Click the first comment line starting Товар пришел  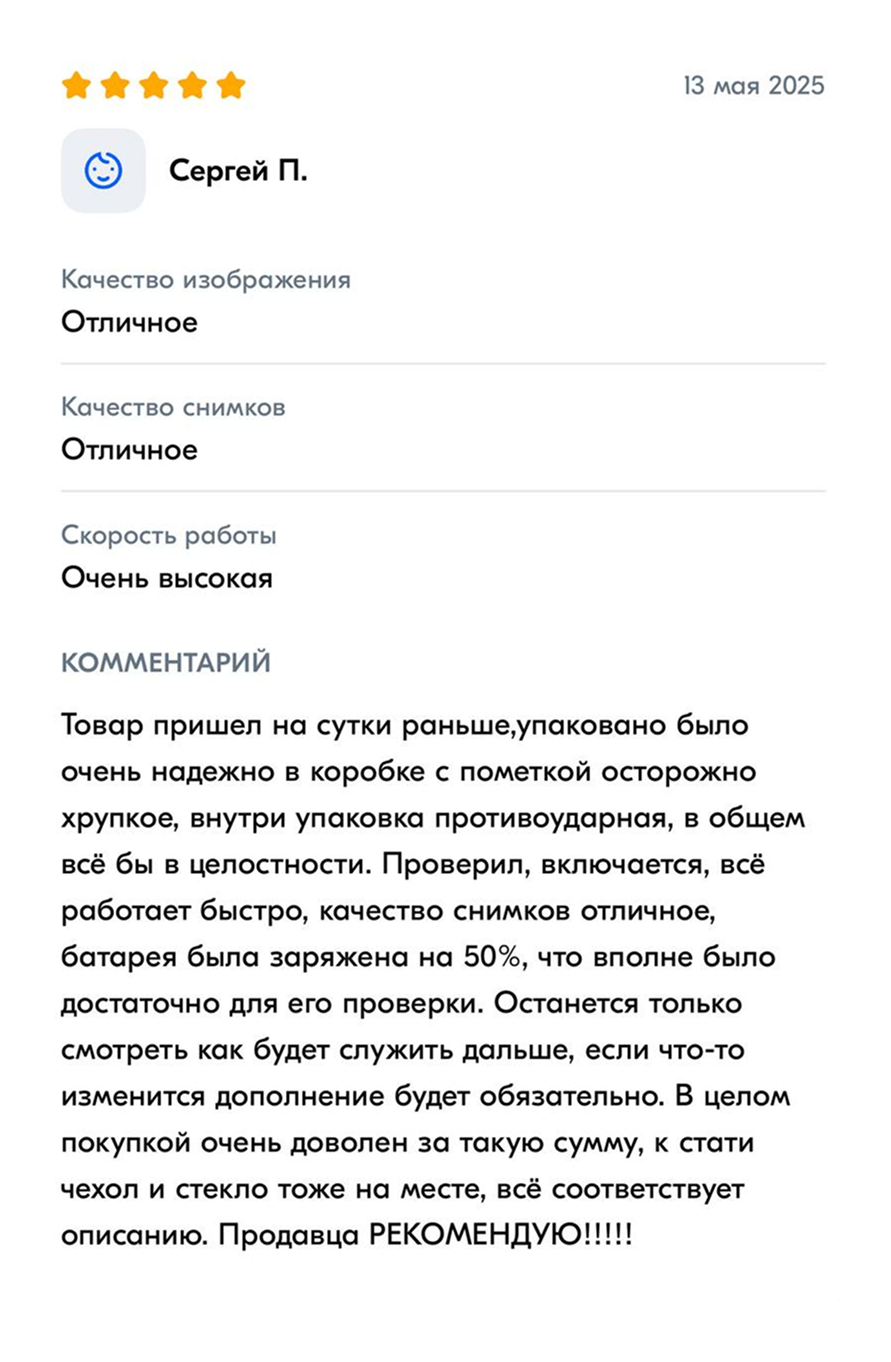click(x=405, y=724)
